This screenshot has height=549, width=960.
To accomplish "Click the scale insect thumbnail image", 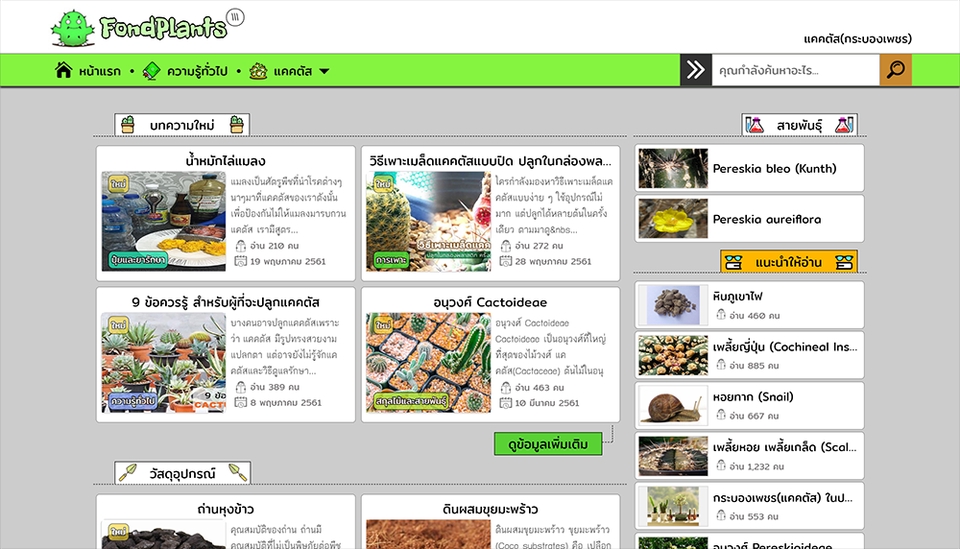I will click(673, 455).
